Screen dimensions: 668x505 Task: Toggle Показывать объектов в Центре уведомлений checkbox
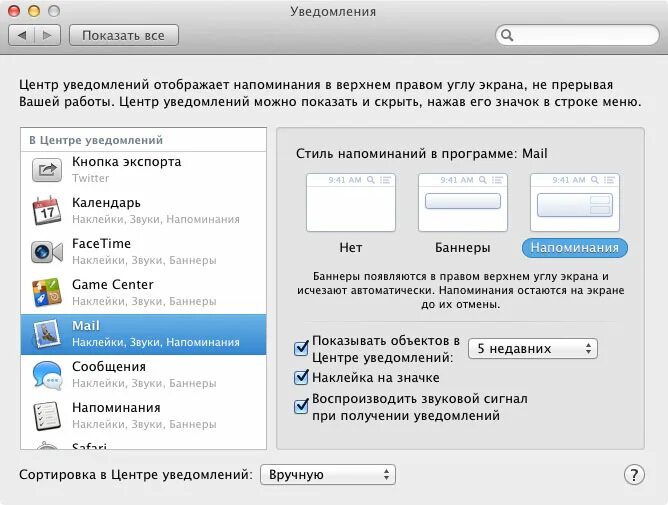[x=301, y=348]
